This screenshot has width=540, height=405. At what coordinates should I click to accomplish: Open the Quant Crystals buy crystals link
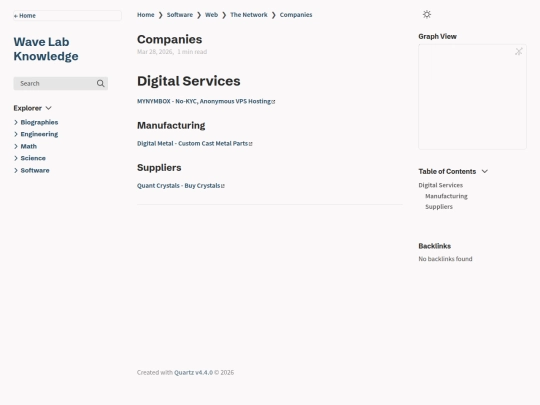pyautogui.click(x=178, y=186)
